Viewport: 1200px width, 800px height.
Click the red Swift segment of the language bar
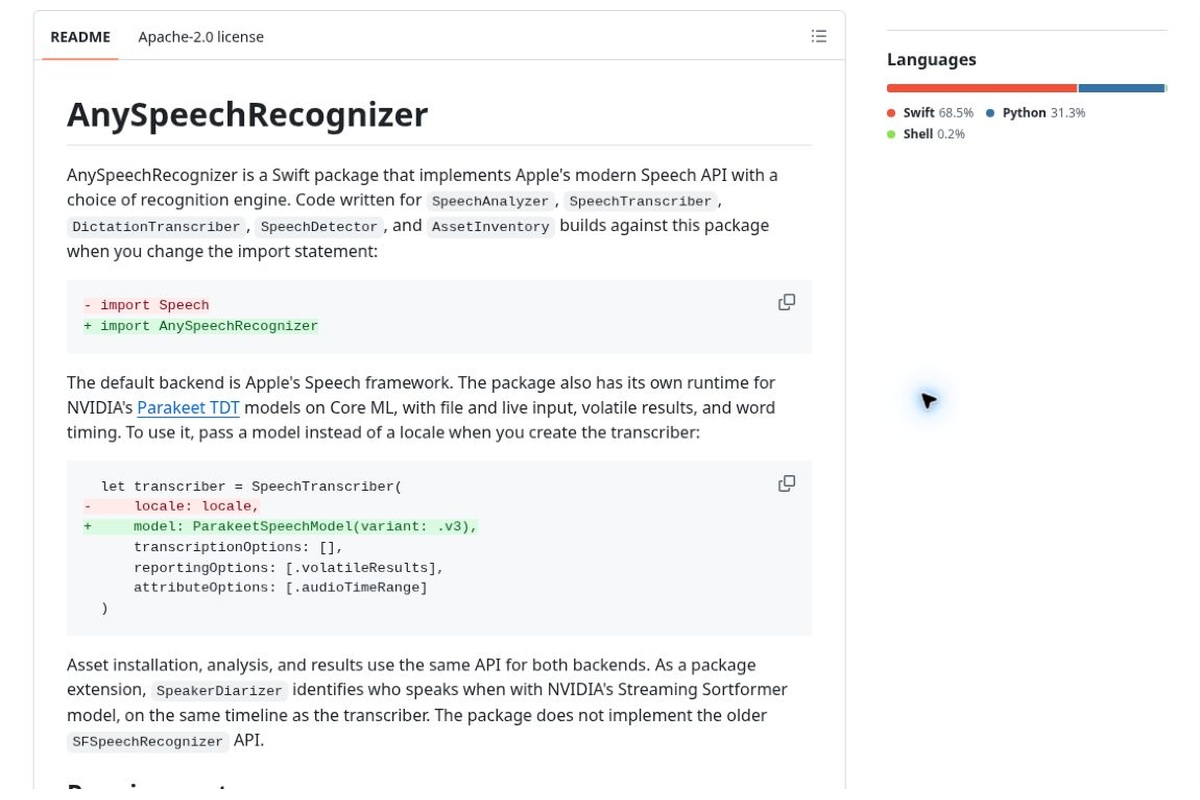pos(982,88)
